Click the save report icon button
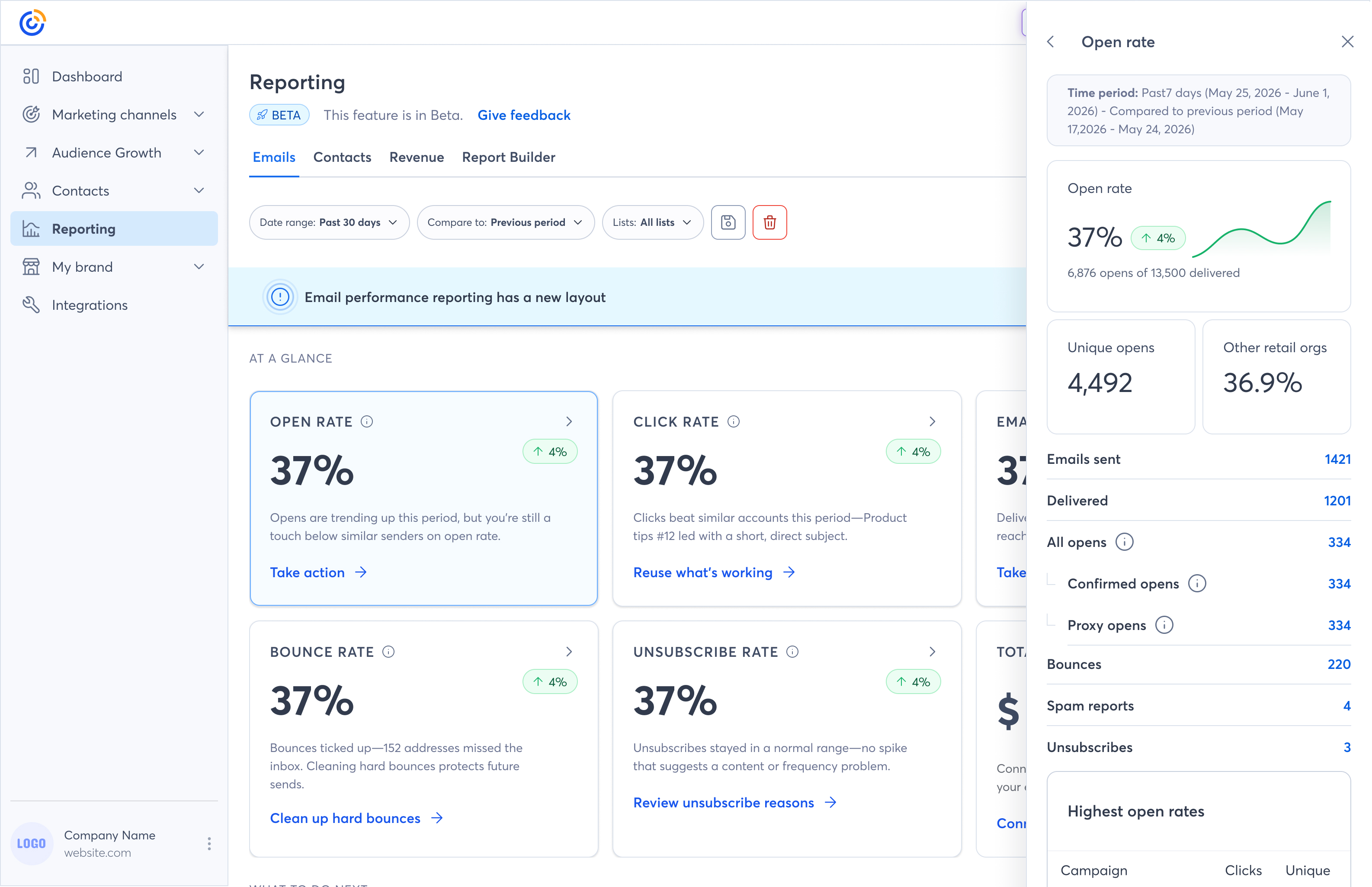The height and width of the screenshot is (887, 1372). click(x=728, y=222)
